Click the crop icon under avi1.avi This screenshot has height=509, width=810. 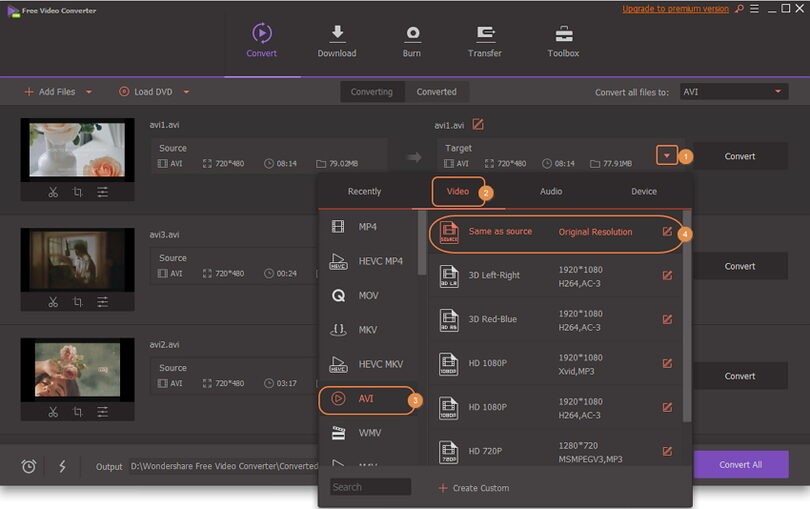77,192
